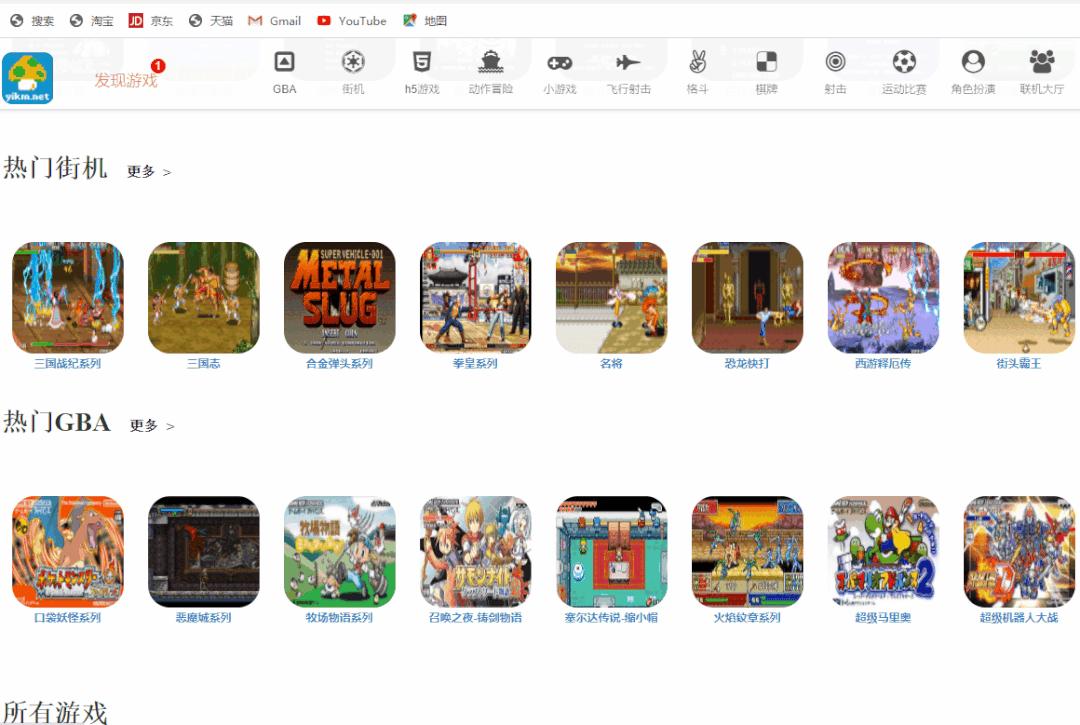Open the 淘宝 bookmark
The width and height of the screenshot is (1080, 725).
tap(92, 21)
